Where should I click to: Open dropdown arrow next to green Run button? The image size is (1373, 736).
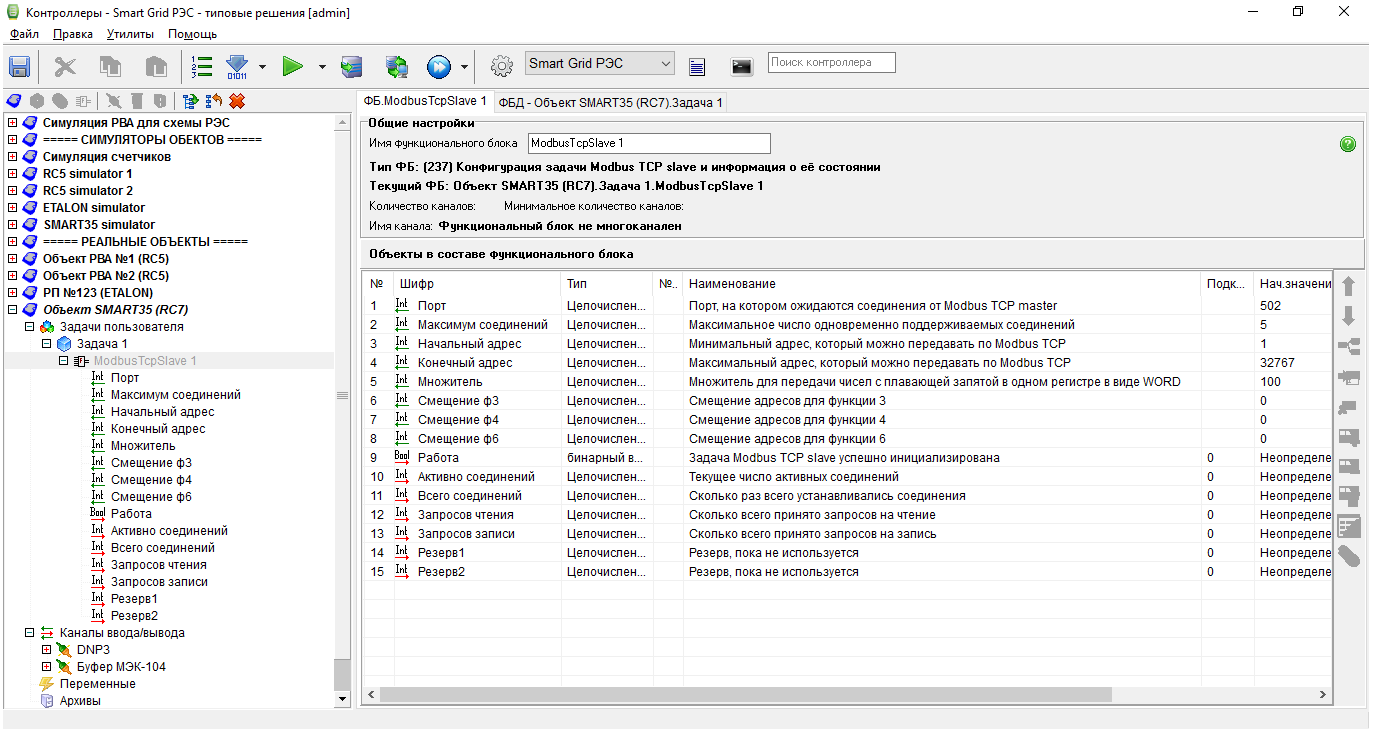click(x=322, y=67)
